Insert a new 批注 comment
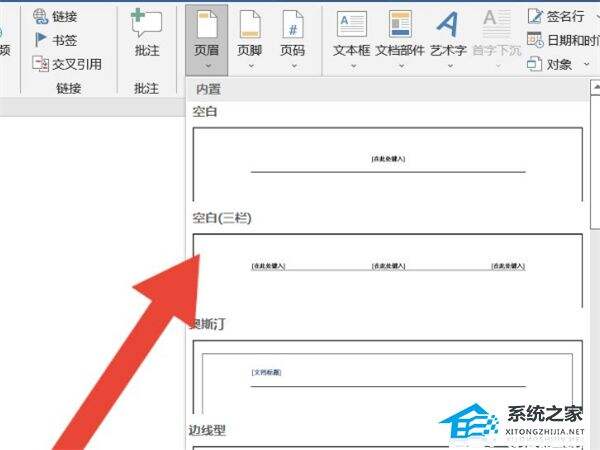Screen dimensions: 600x450 pos(147,33)
